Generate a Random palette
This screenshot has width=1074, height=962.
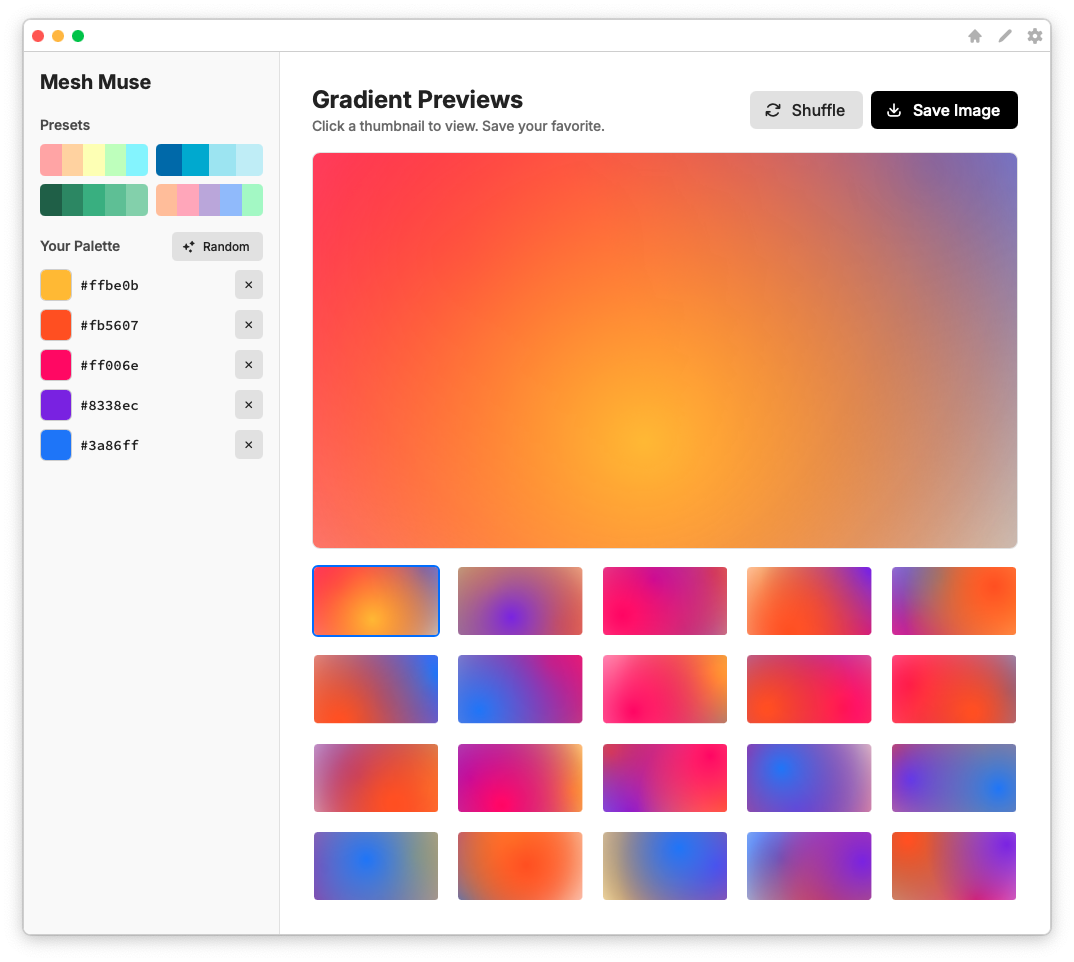(217, 246)
